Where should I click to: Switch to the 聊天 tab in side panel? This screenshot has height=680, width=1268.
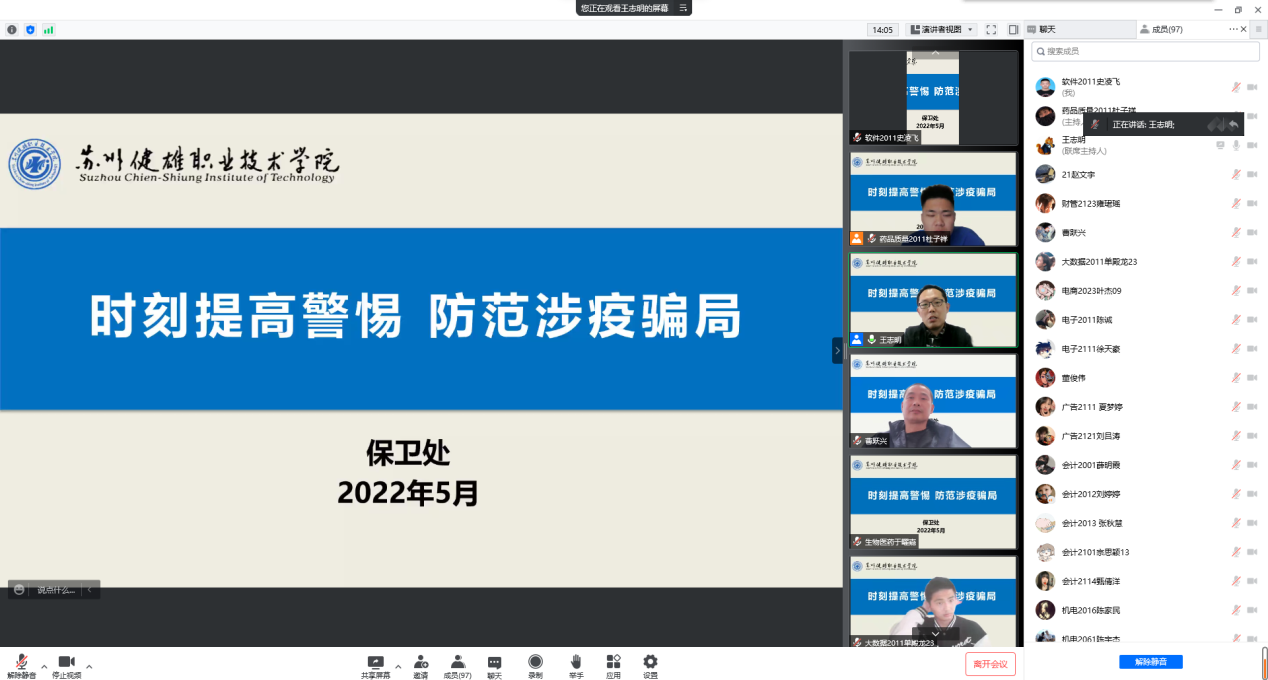[x=1047, y=30]
